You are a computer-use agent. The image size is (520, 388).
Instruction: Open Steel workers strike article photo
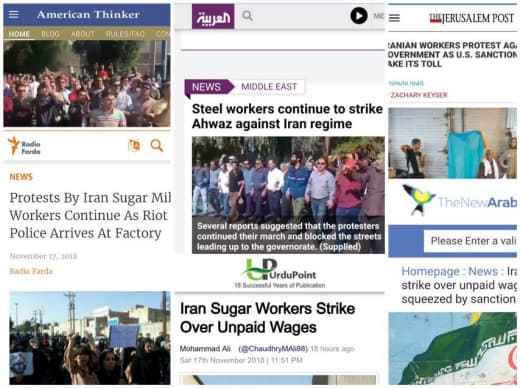(288, 195)
